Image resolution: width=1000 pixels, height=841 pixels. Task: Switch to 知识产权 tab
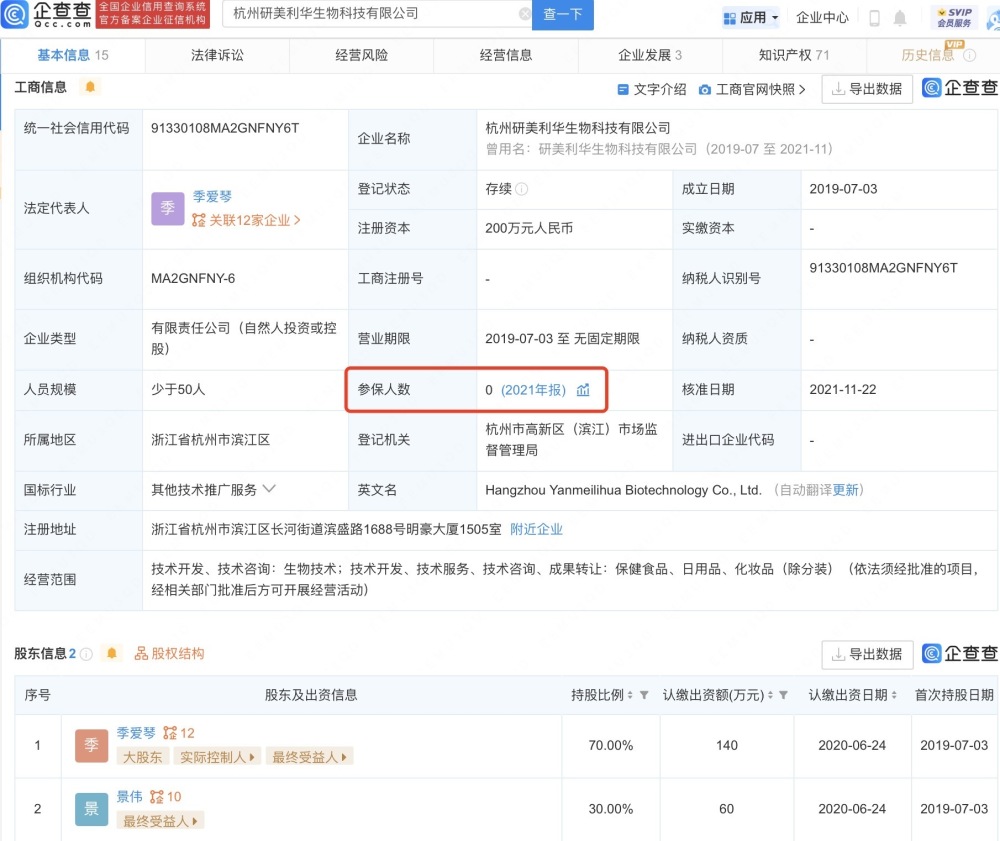(794, 55)
